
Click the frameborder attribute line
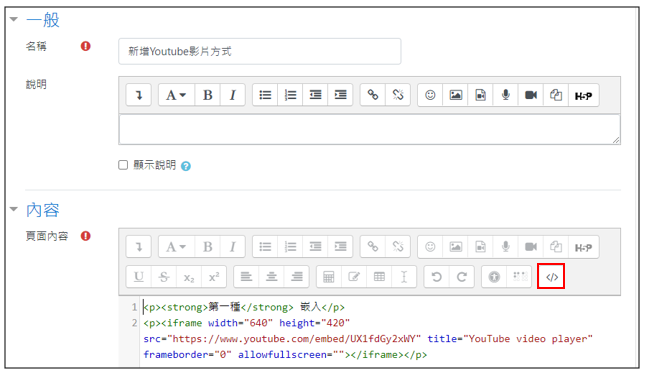tap(285, 355)
